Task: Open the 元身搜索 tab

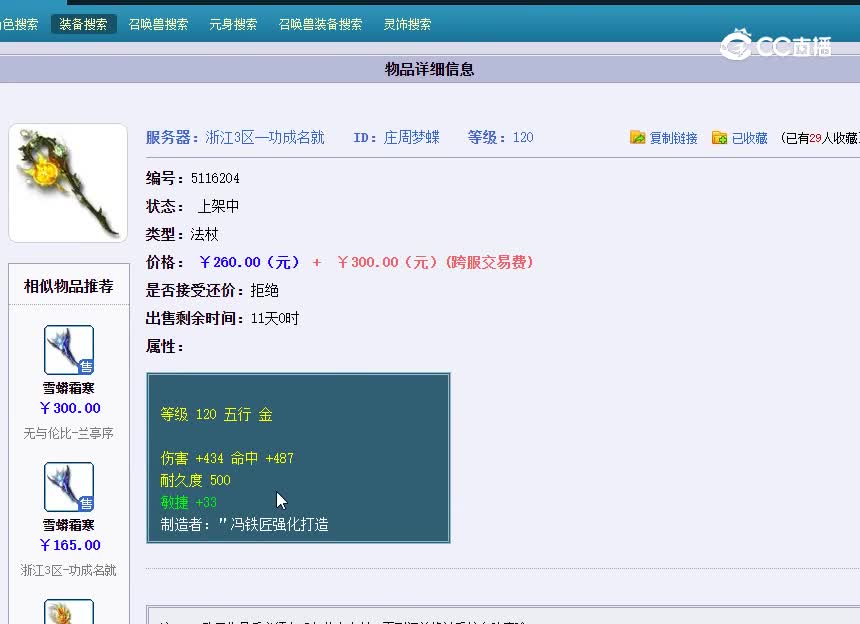Action: [x=233, y=24]
